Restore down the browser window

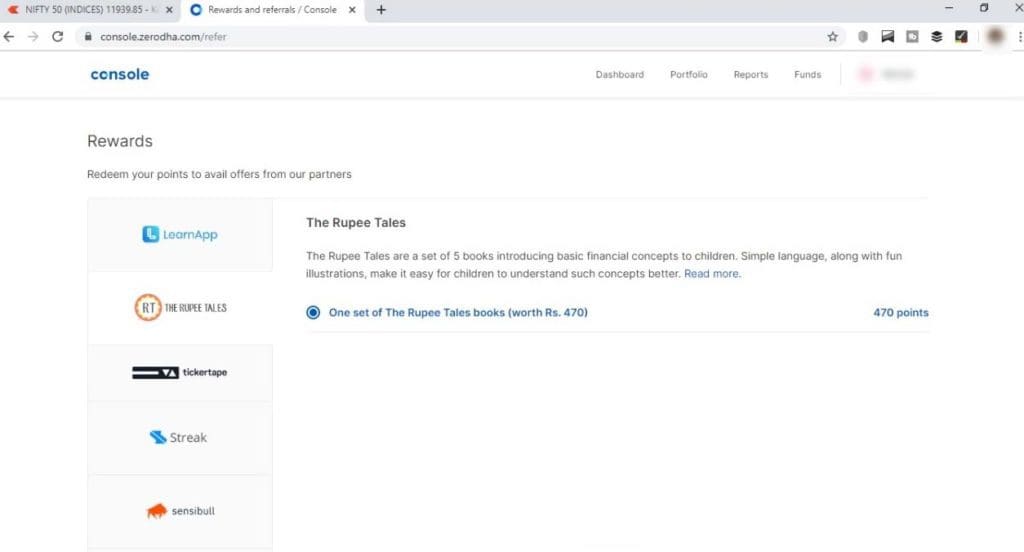click(984, 8)
